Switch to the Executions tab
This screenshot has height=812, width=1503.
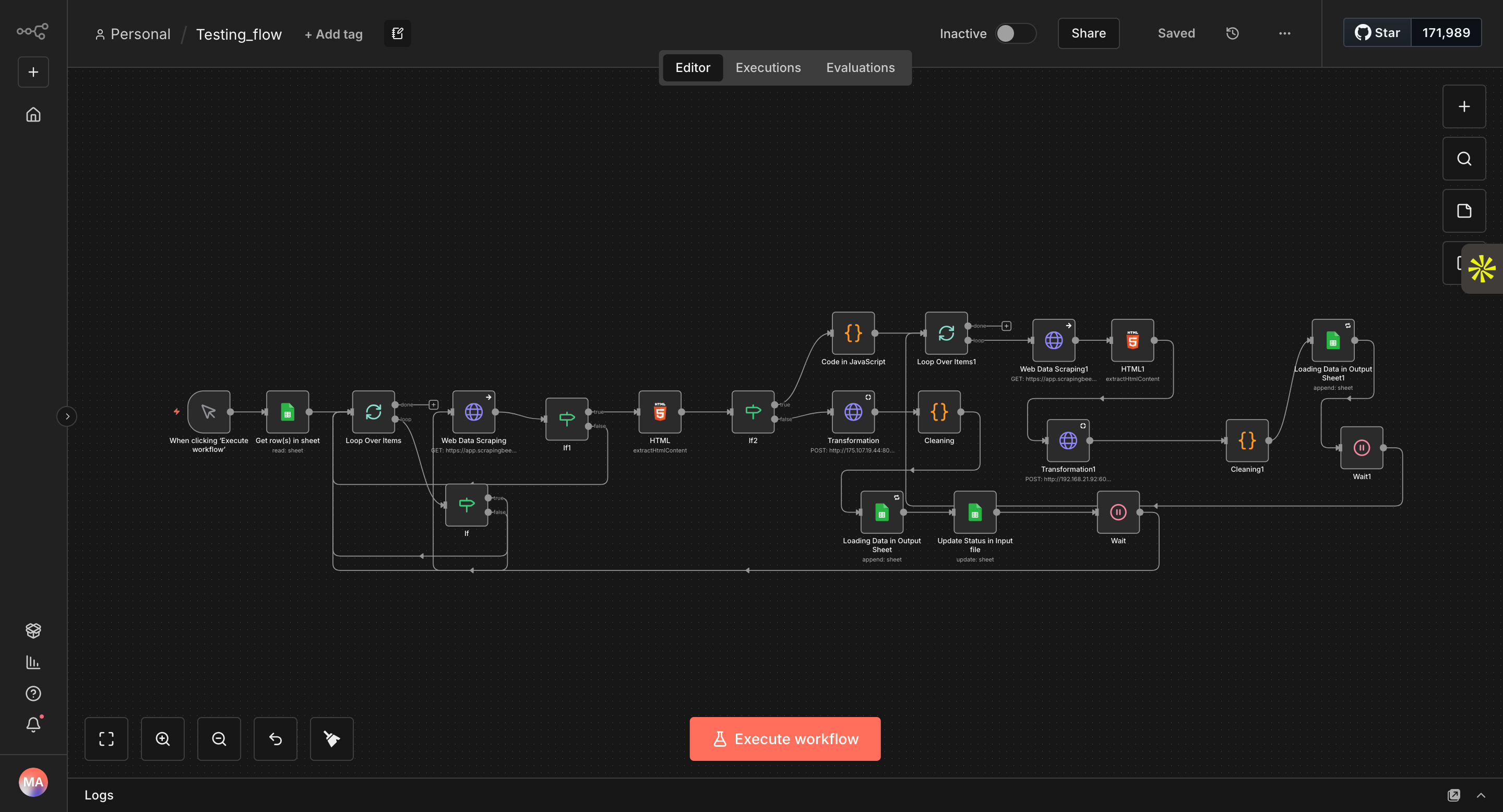point(768,68)
